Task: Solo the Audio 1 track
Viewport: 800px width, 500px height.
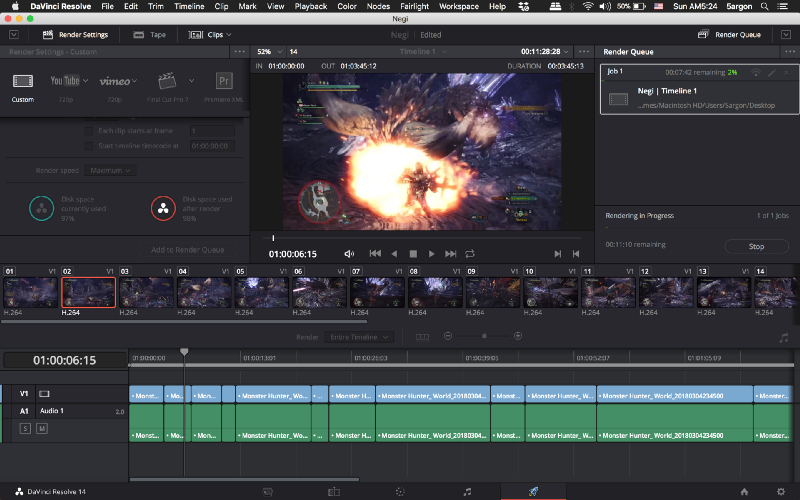Action: click(x=25, y=429)
